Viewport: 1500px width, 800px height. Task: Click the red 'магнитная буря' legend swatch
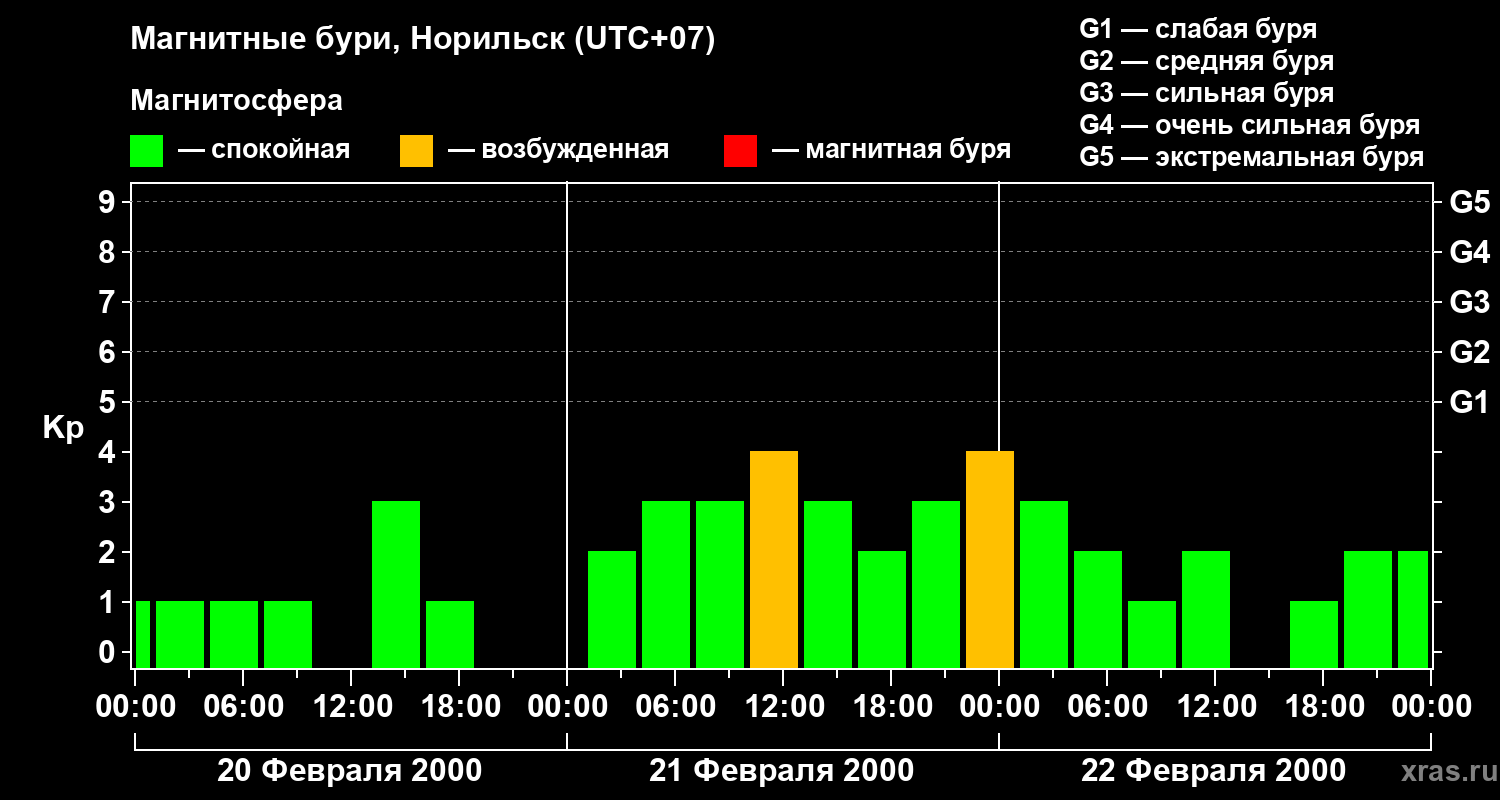pos(740,151)
